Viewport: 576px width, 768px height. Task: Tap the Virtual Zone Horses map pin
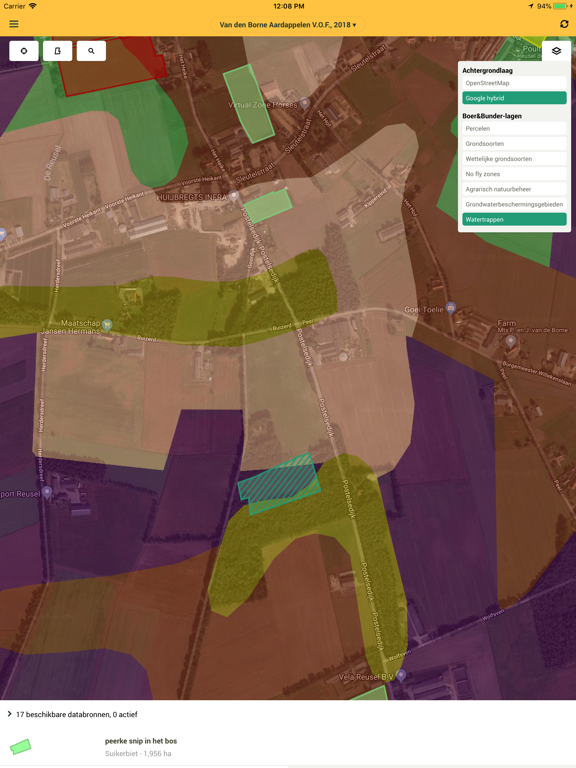(x=305, y=103)
